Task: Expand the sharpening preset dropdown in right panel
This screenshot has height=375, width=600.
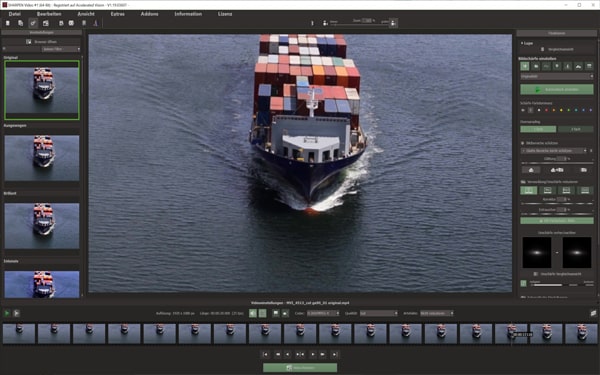Action: (x=557, y=77)
